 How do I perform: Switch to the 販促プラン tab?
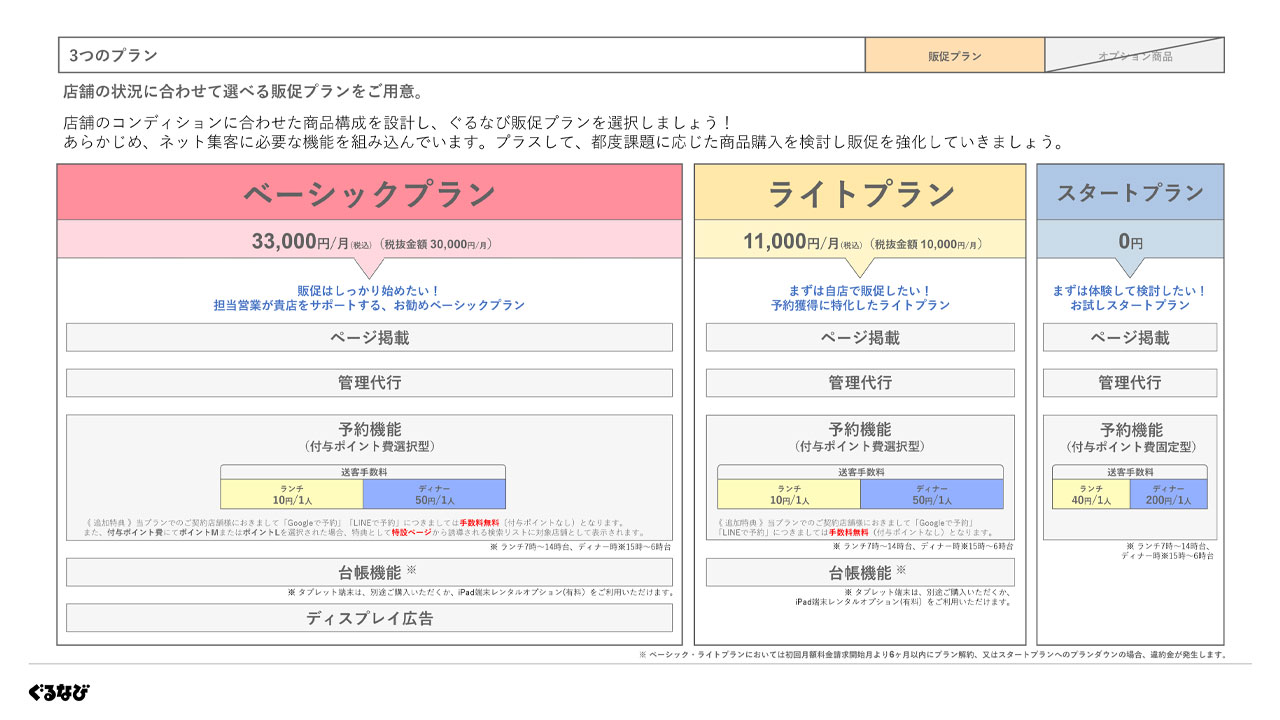[x=955, y=55]
